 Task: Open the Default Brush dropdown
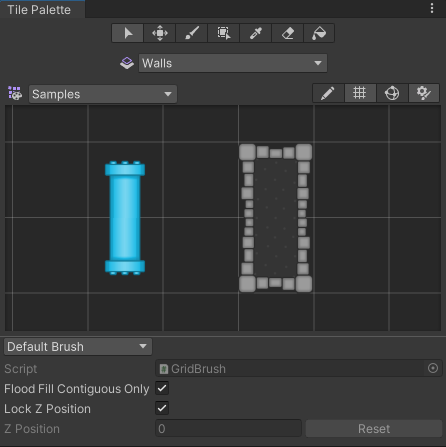coord(78,347)
